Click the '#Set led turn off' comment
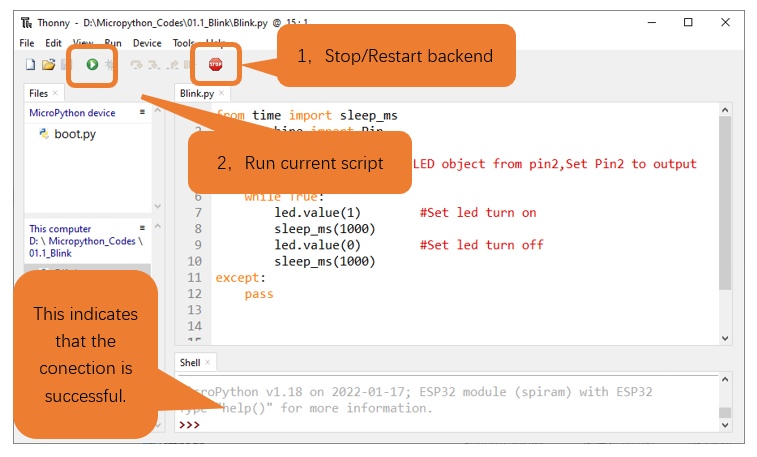The width and height of the screenshot is (757, 457). 481,245
